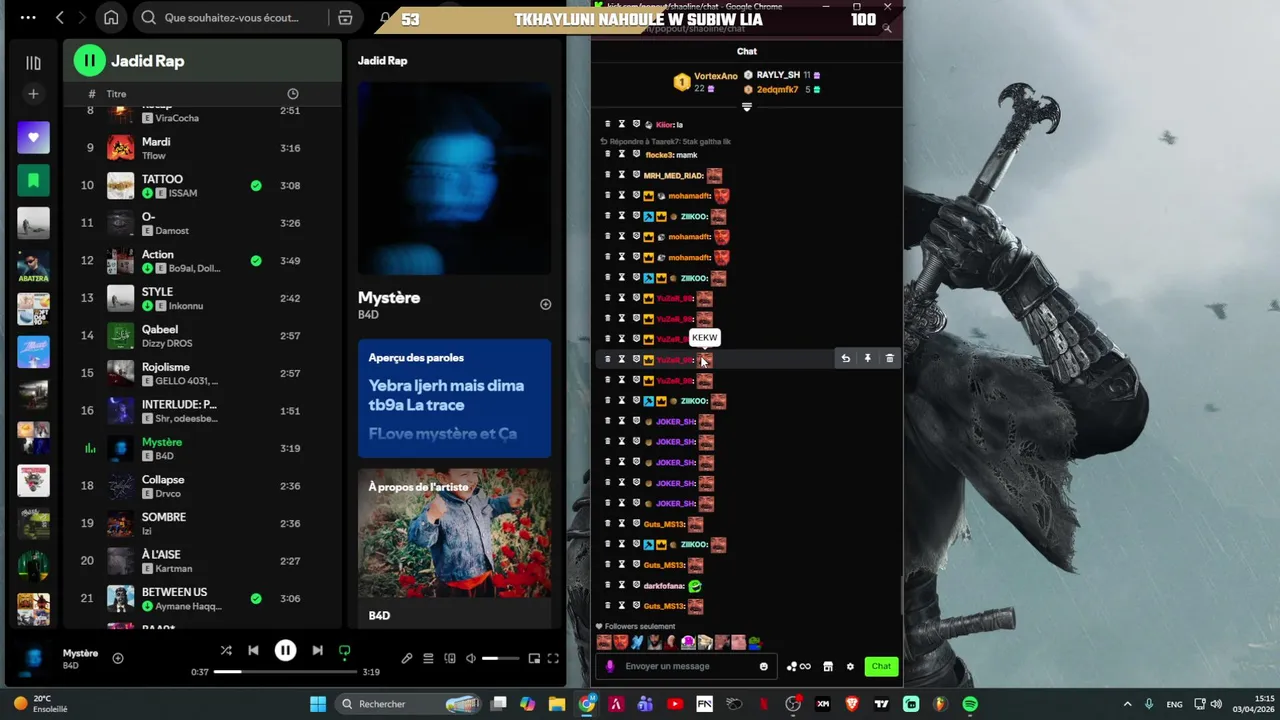Viewport: 1280px width, 720px height.
Task: Switch Spotify to full screen view
Action: pos(553,658)
